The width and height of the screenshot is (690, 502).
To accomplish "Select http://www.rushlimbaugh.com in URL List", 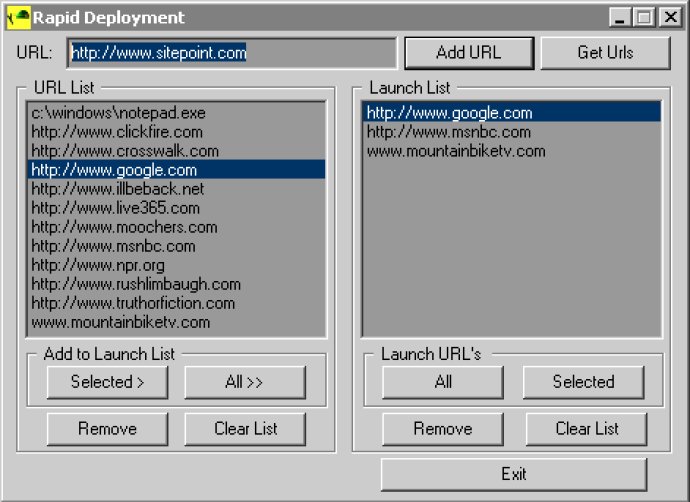I will point(176,284).
